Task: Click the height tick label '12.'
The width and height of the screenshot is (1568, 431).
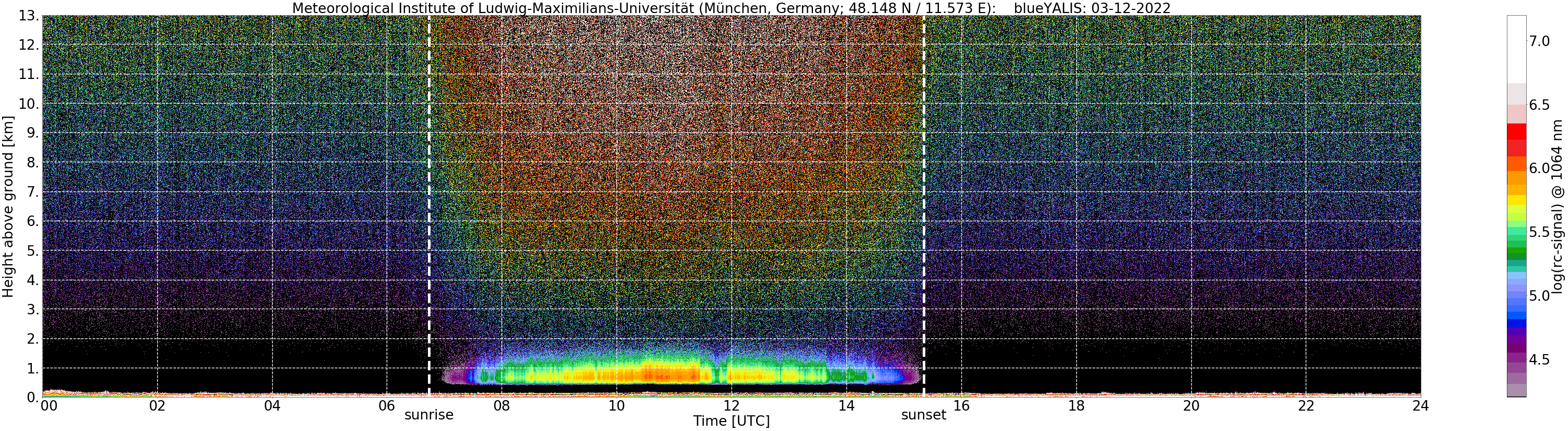Action: tap(28, 45)
